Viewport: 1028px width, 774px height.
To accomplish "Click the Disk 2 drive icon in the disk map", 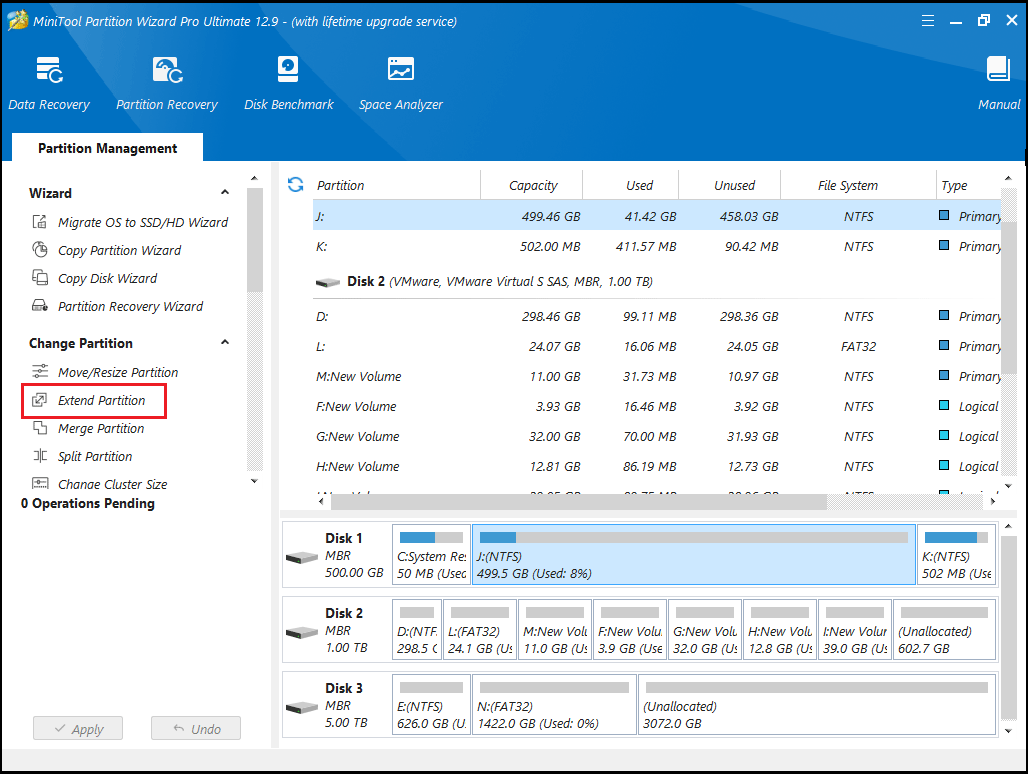I will (x=302, y=632).
